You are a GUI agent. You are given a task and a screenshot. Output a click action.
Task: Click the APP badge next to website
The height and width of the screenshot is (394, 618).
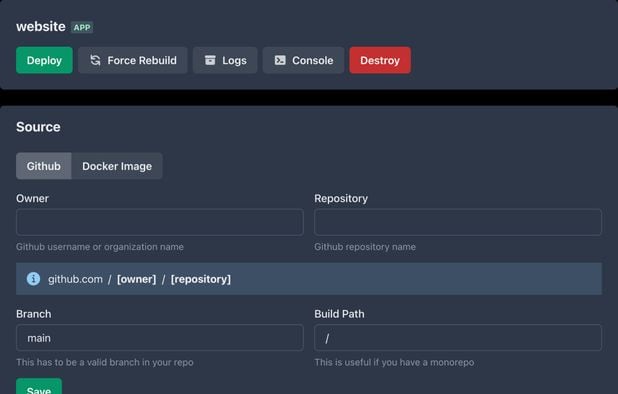82,27
